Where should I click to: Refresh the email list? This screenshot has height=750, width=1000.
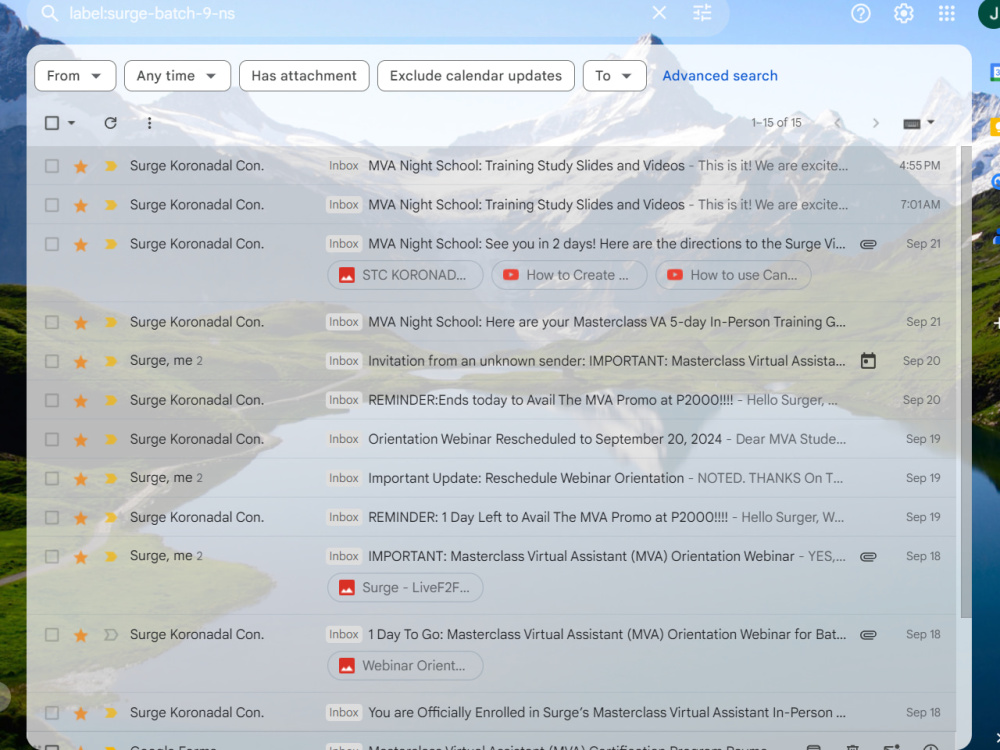(x=110, y=122)
